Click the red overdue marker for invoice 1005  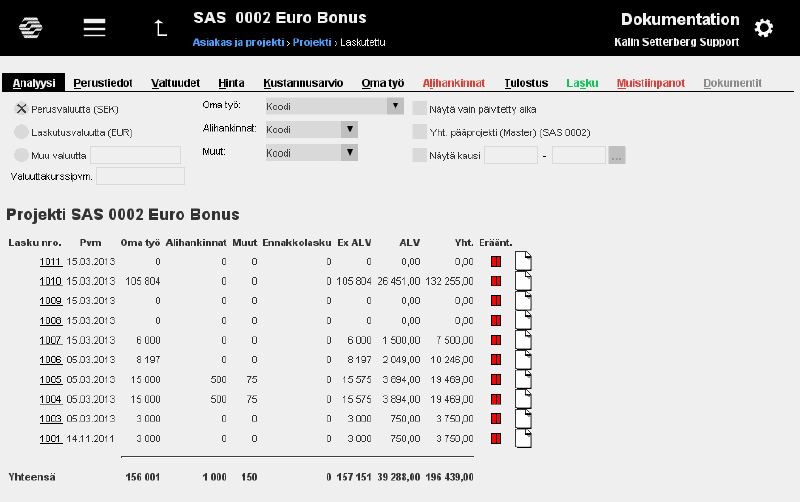coord(496,380)
